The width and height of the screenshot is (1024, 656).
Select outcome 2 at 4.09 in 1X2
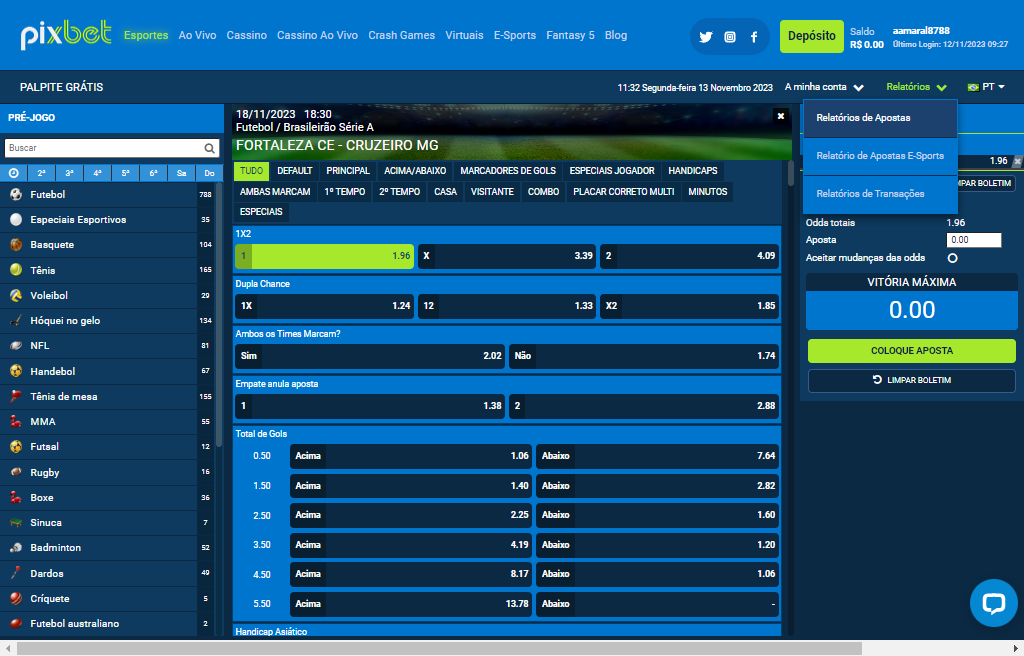[690, 256]
